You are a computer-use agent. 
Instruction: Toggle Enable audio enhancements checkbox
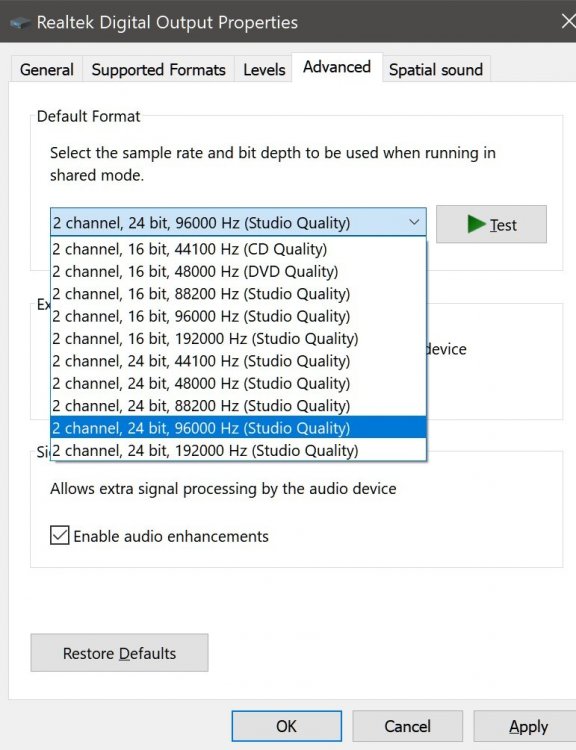coord(59,535)
